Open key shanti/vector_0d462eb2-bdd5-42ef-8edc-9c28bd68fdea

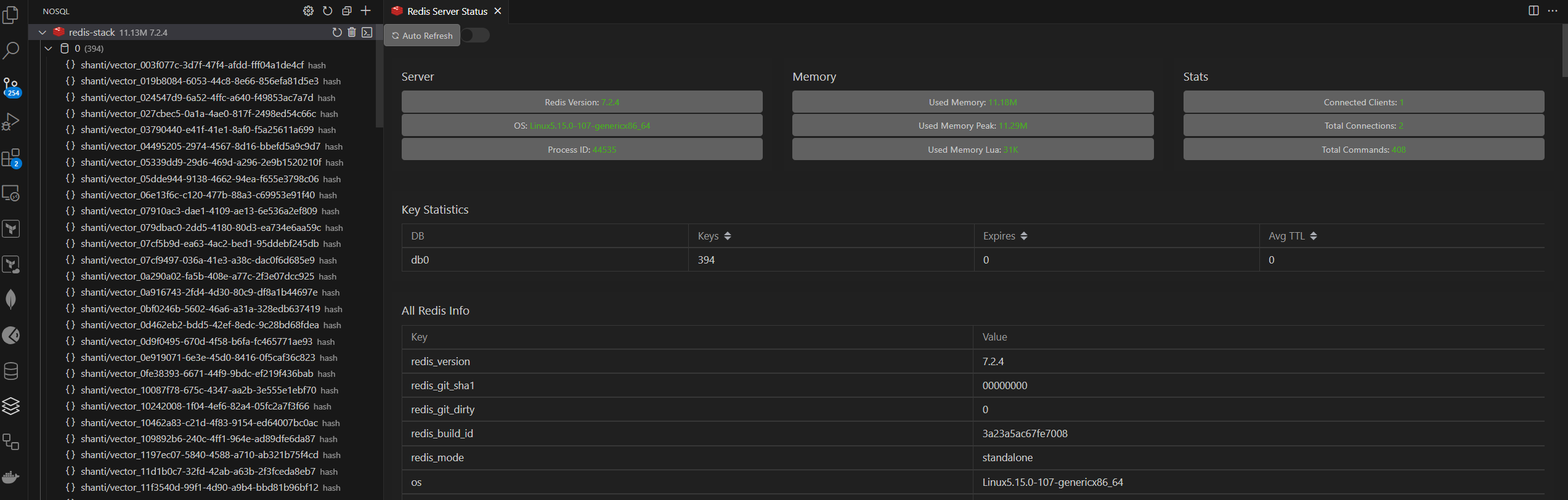pos(200,325)
